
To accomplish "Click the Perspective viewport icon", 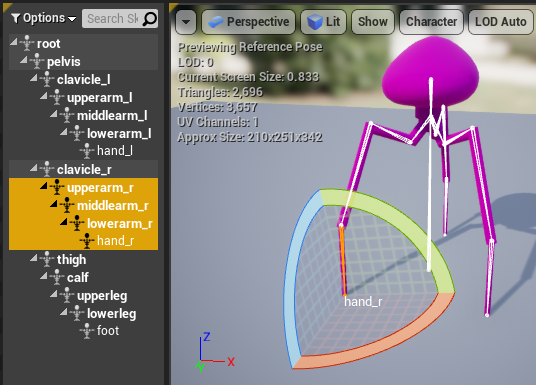I will (216, 22).
